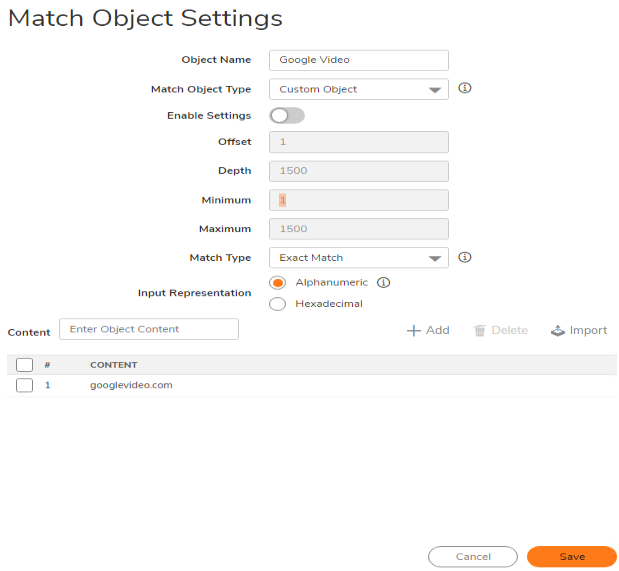The width and height of the screenshot is (619, 571).
Task: Check the box for googlevideo.com row
Action: 25,385
